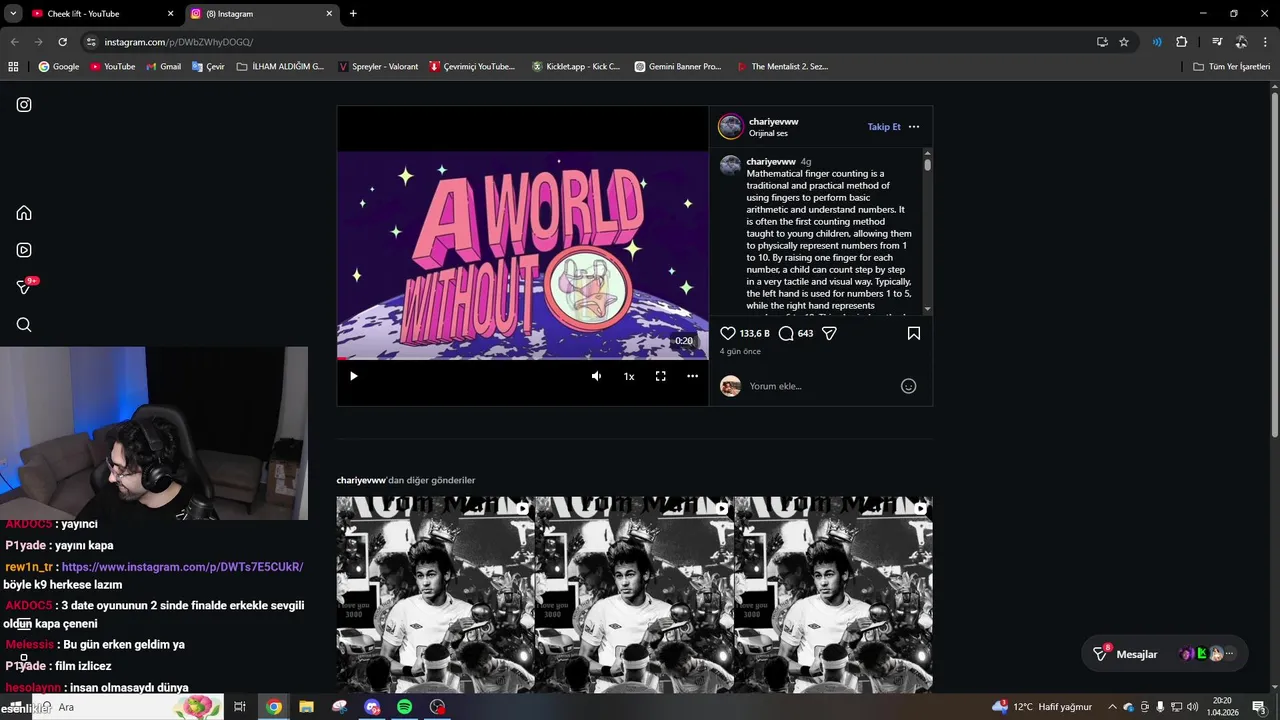Open second Tom Man post thumbnail
This screenshot has width=1280, height=720.
coord(634,595)
